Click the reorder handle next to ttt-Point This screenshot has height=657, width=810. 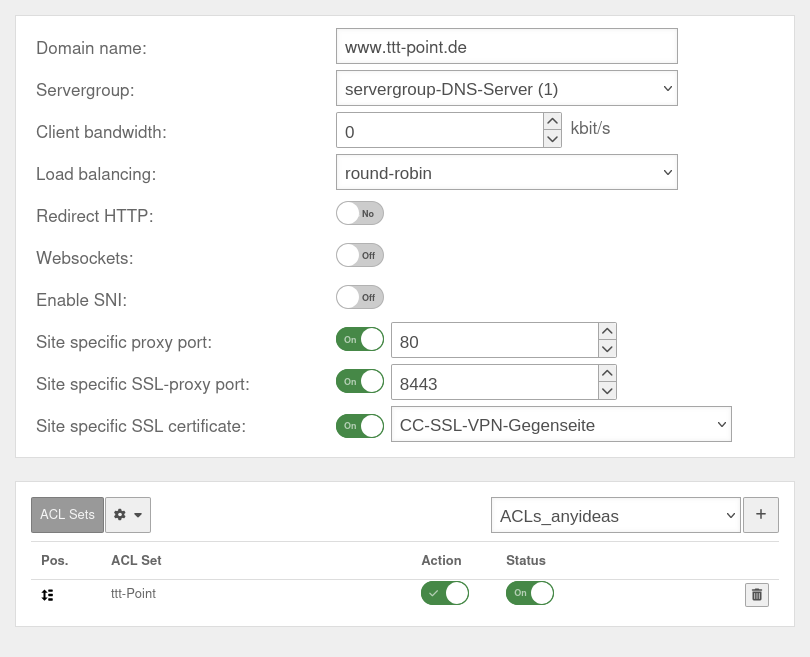point(48,593)
